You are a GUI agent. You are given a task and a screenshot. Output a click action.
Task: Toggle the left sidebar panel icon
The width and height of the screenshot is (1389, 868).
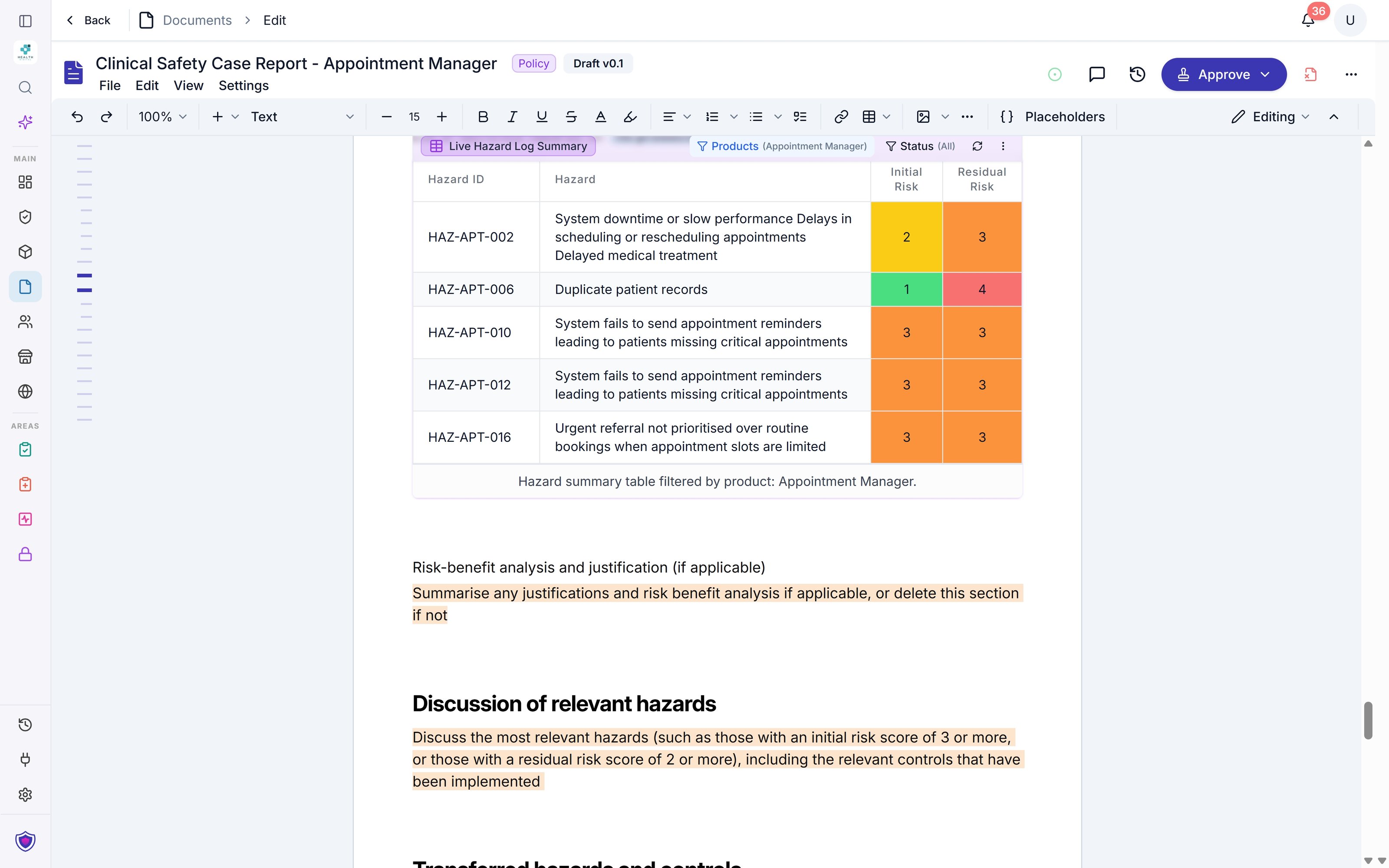[x=25, y=21]
